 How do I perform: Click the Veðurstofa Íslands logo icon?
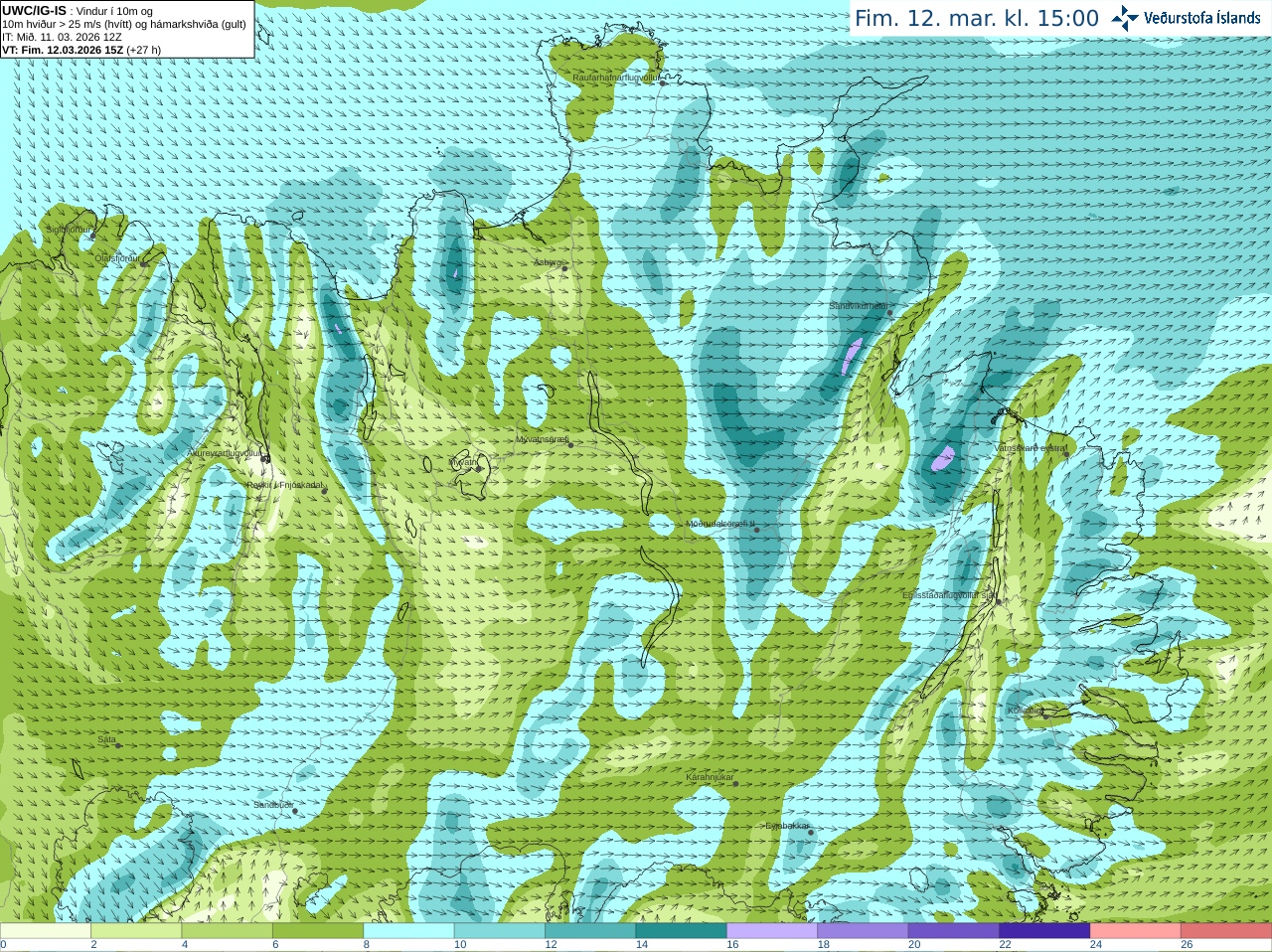1124,18
